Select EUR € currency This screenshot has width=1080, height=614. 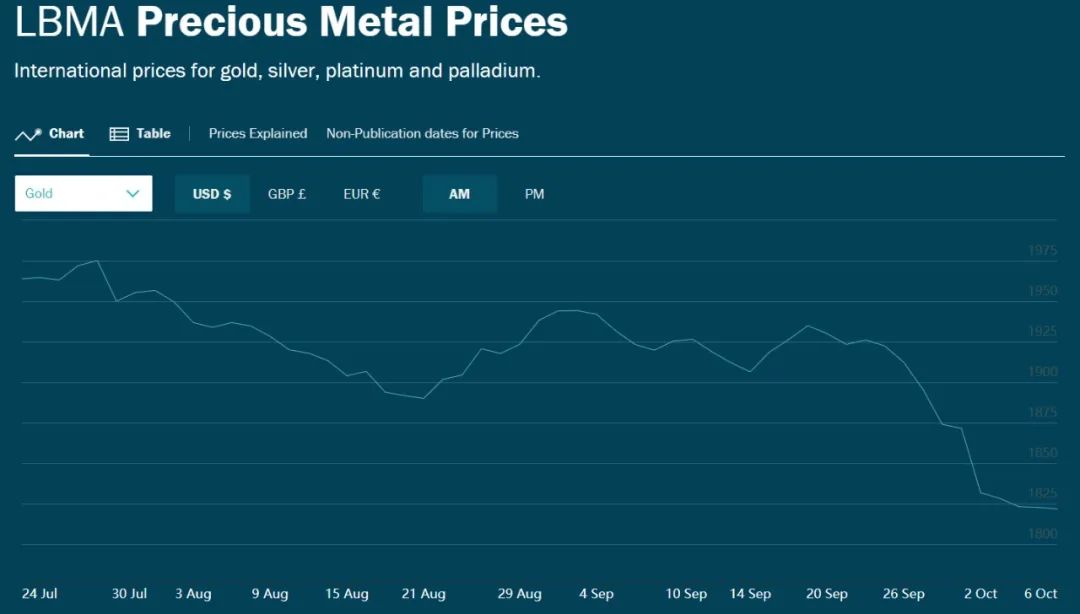[361, 194]
